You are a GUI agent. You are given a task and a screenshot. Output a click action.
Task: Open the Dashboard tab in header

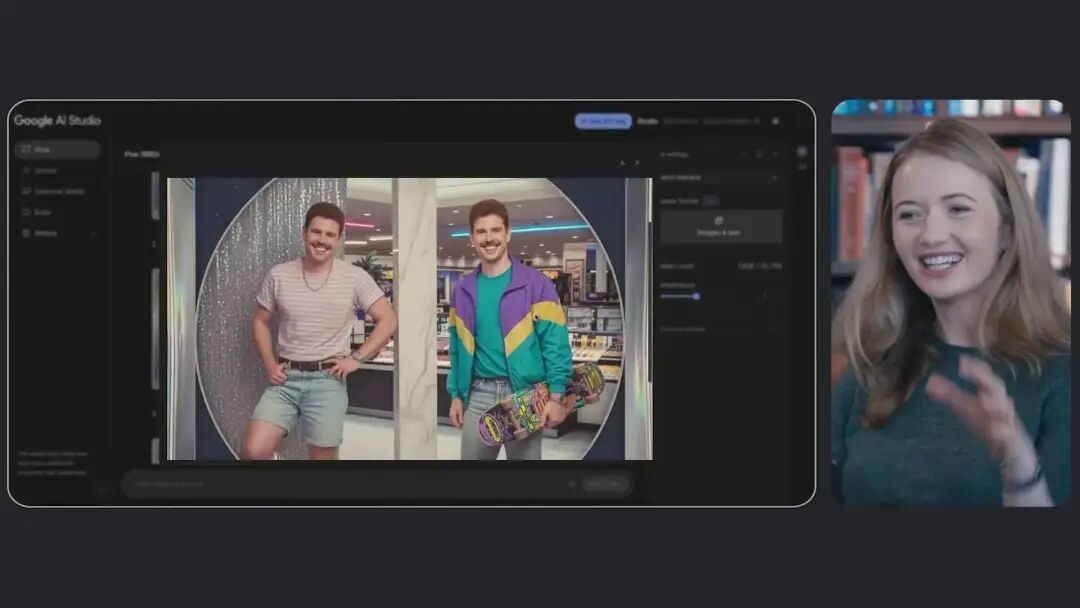(x=681, y=121)
